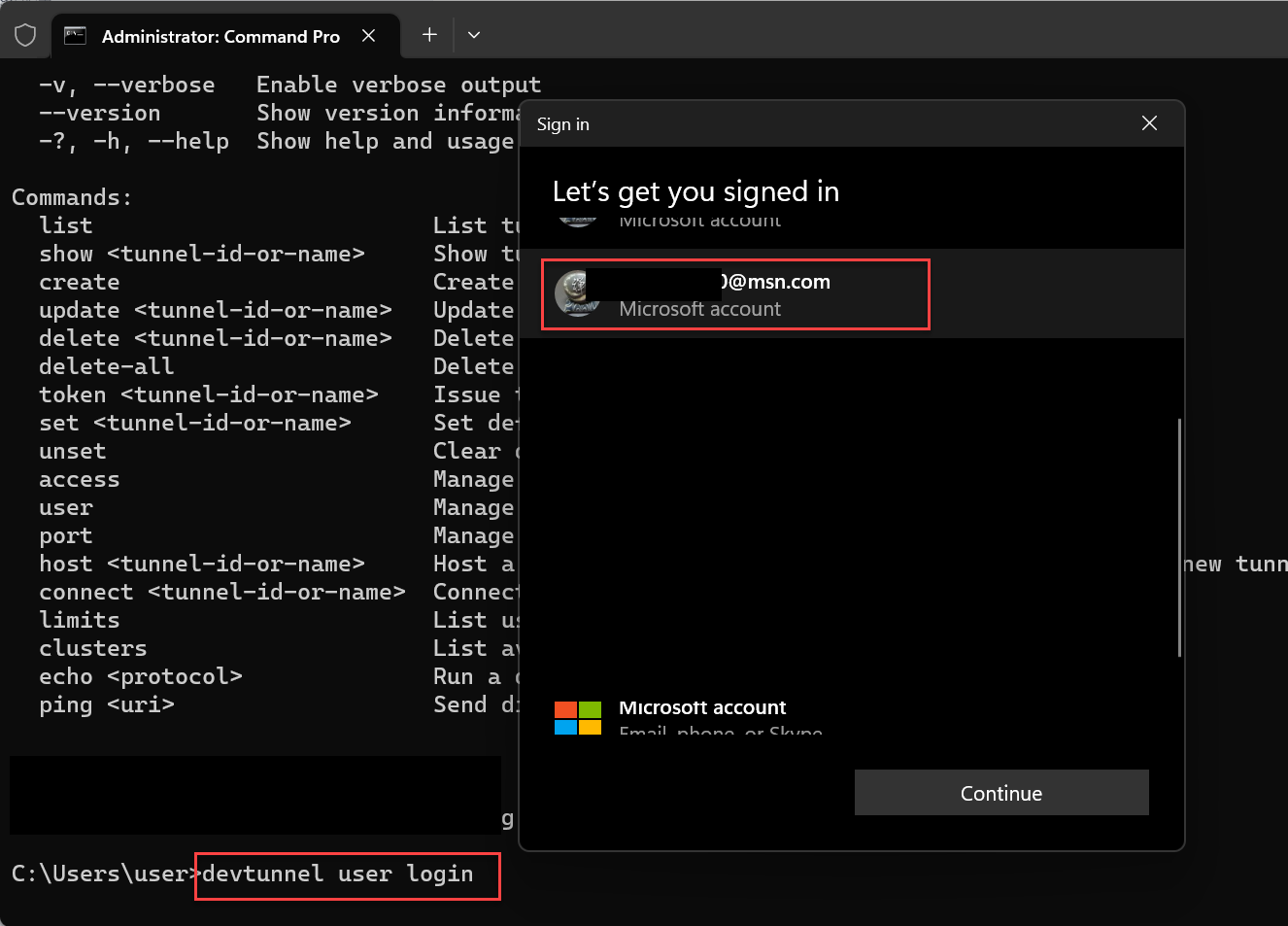Image resolution: width=1288 pixels, height=926 pixels.
Task: Click the 'Commands:' heading in terminal
Action: pyautogui.click(x=72, y=197)
